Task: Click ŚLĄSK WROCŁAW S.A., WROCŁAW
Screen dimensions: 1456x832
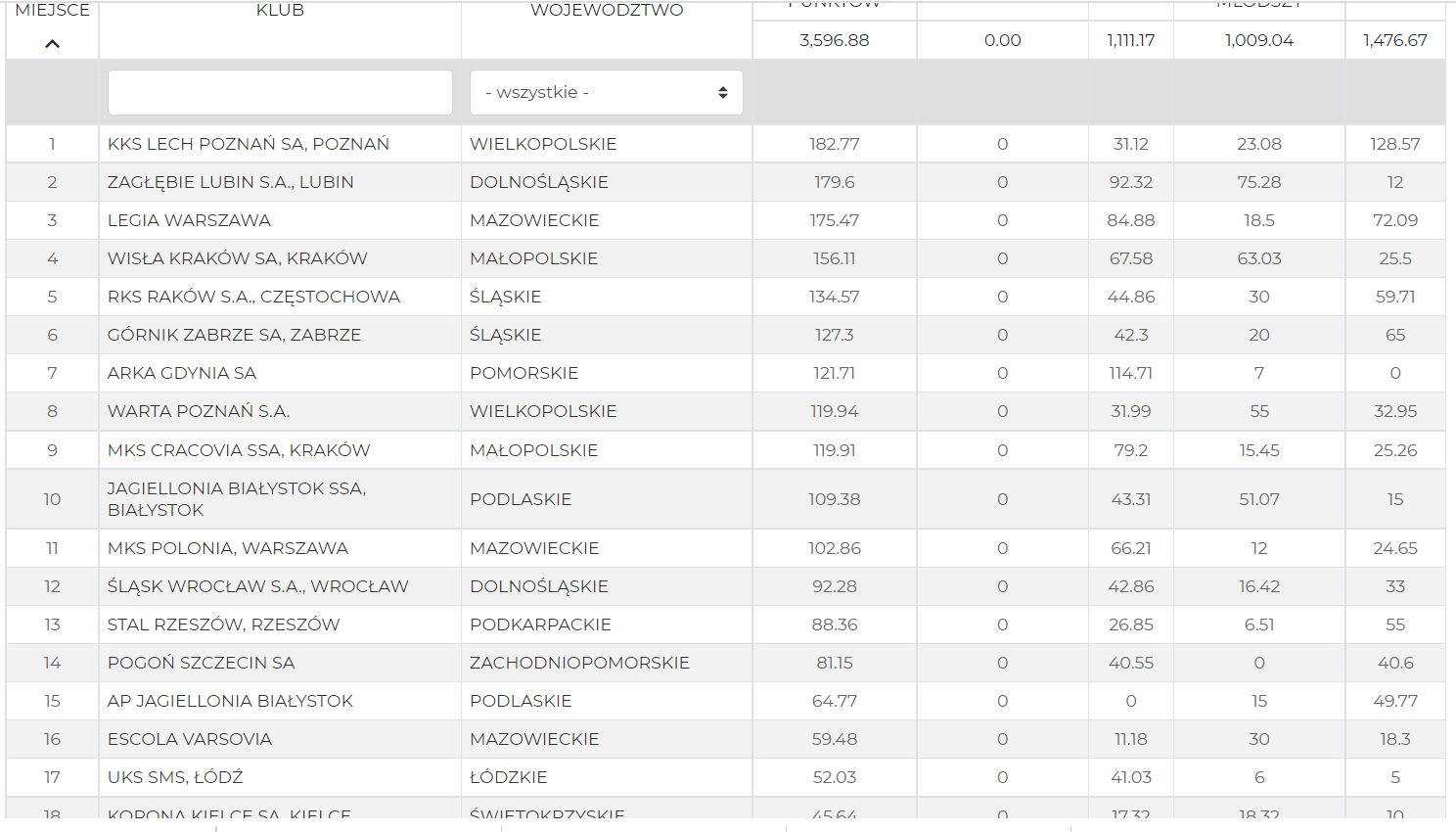Action: pyautogui.click(x=258, y=586)
